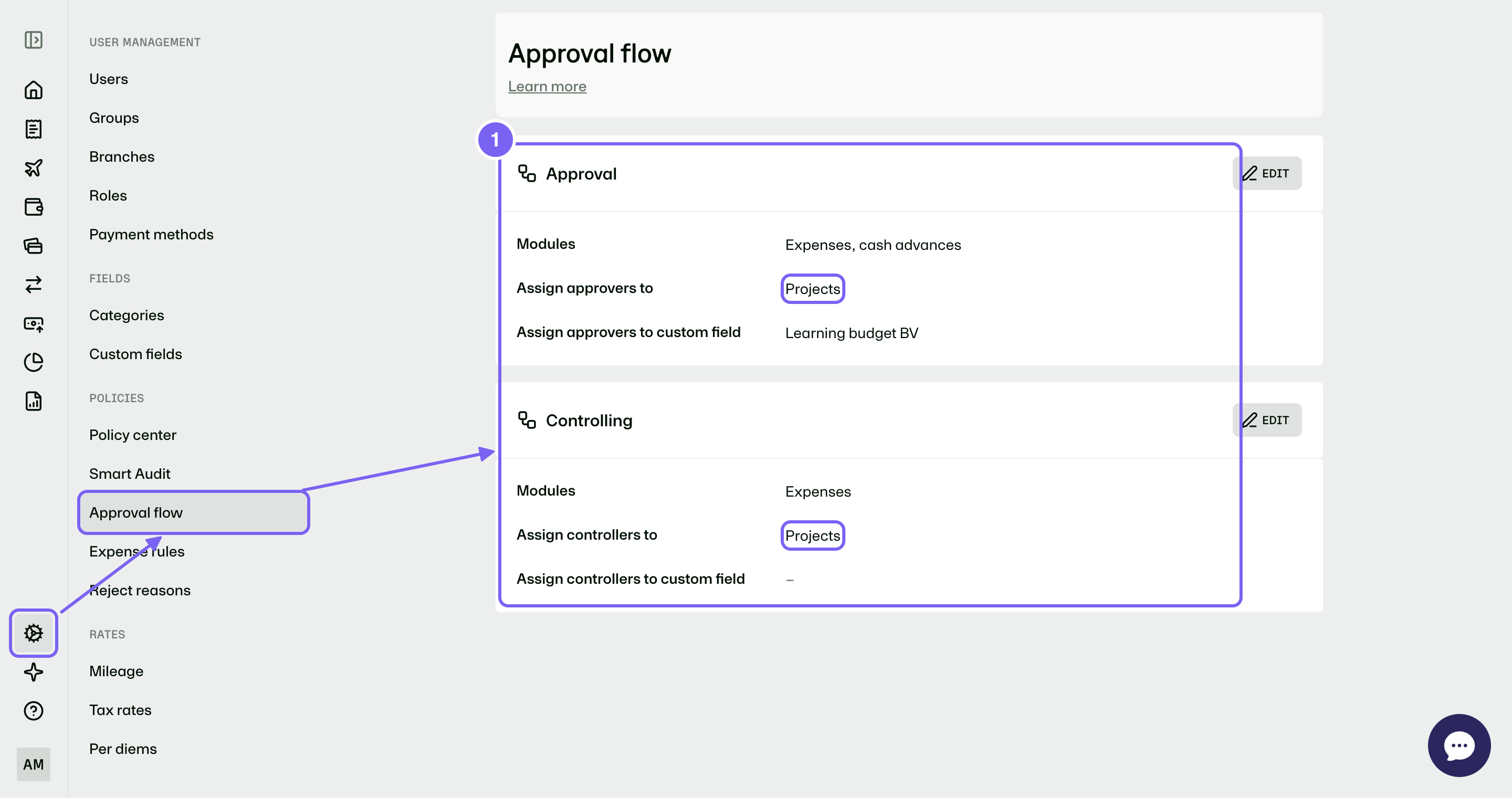Go to Users settings
The image size is (1512, 798).
click(109, 79)
